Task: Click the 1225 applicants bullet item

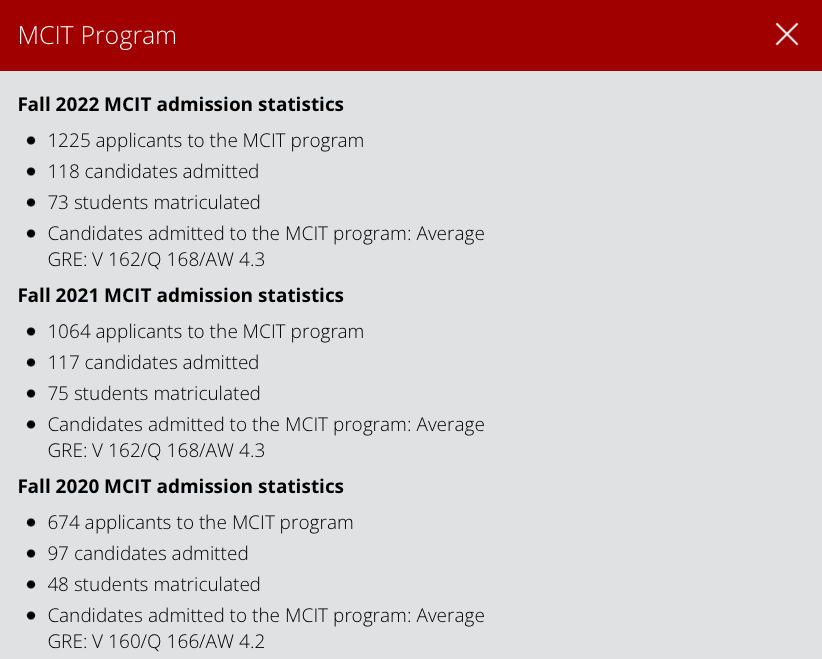Action: (205, 140)
